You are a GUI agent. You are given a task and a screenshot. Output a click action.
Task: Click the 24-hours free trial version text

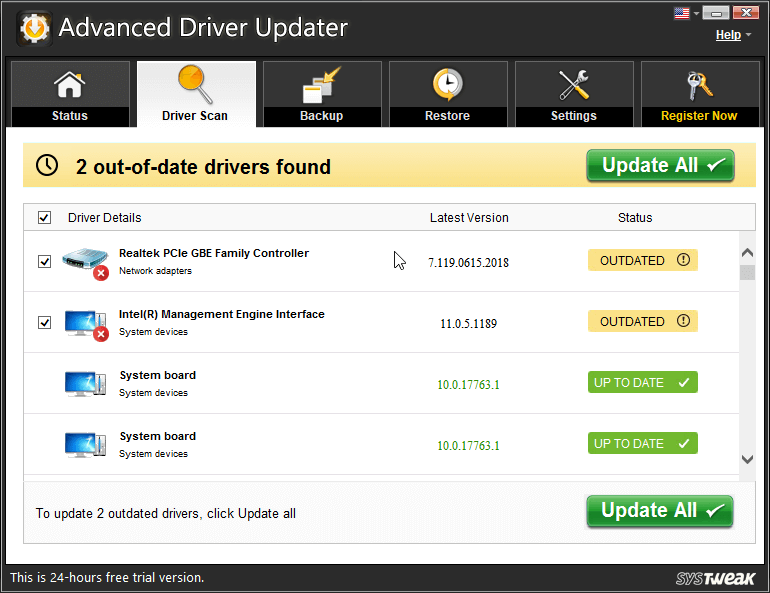[107, 577]
